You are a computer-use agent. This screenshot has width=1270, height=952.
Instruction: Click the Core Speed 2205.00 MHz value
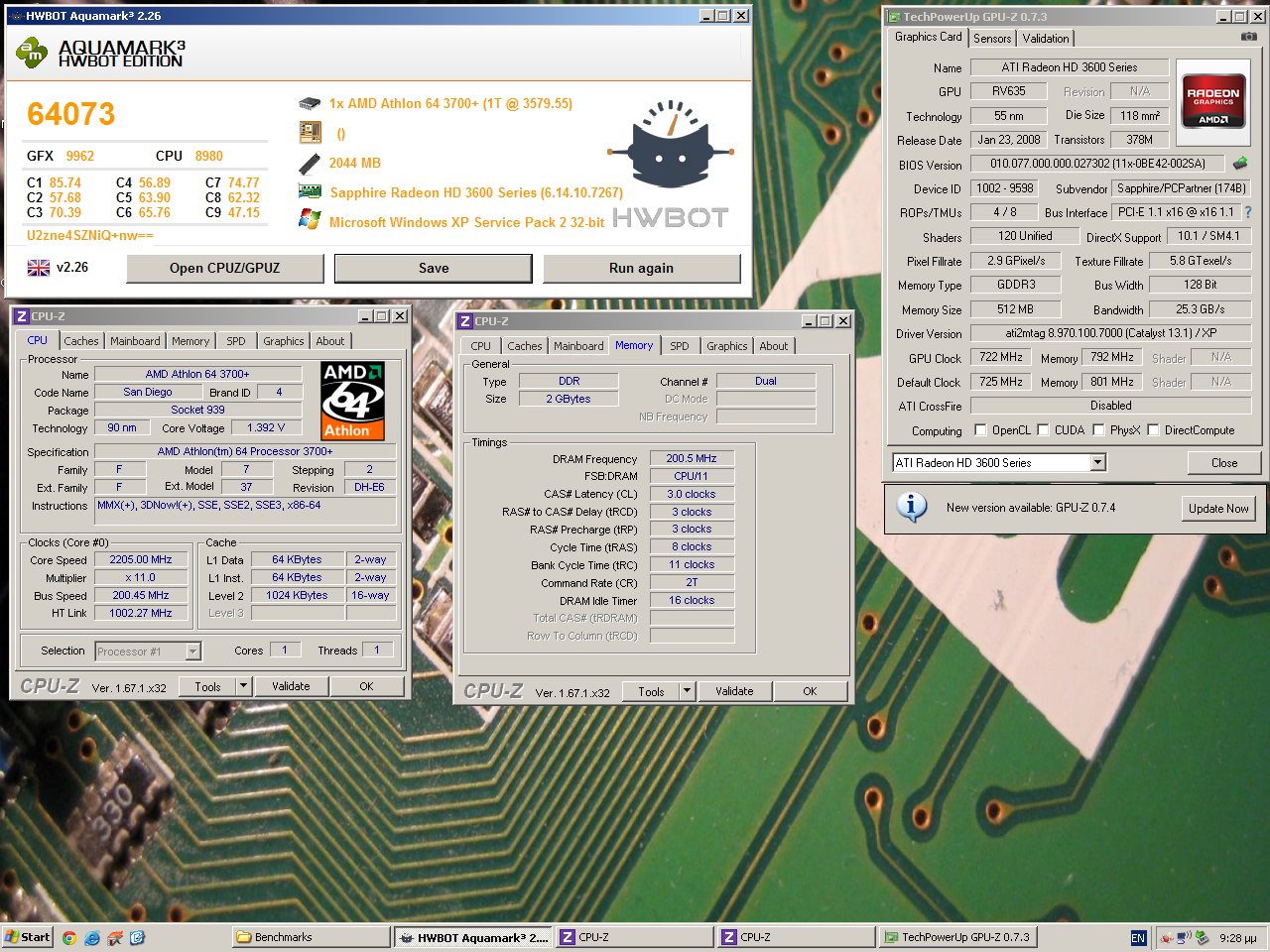click(x=141, y=559)
